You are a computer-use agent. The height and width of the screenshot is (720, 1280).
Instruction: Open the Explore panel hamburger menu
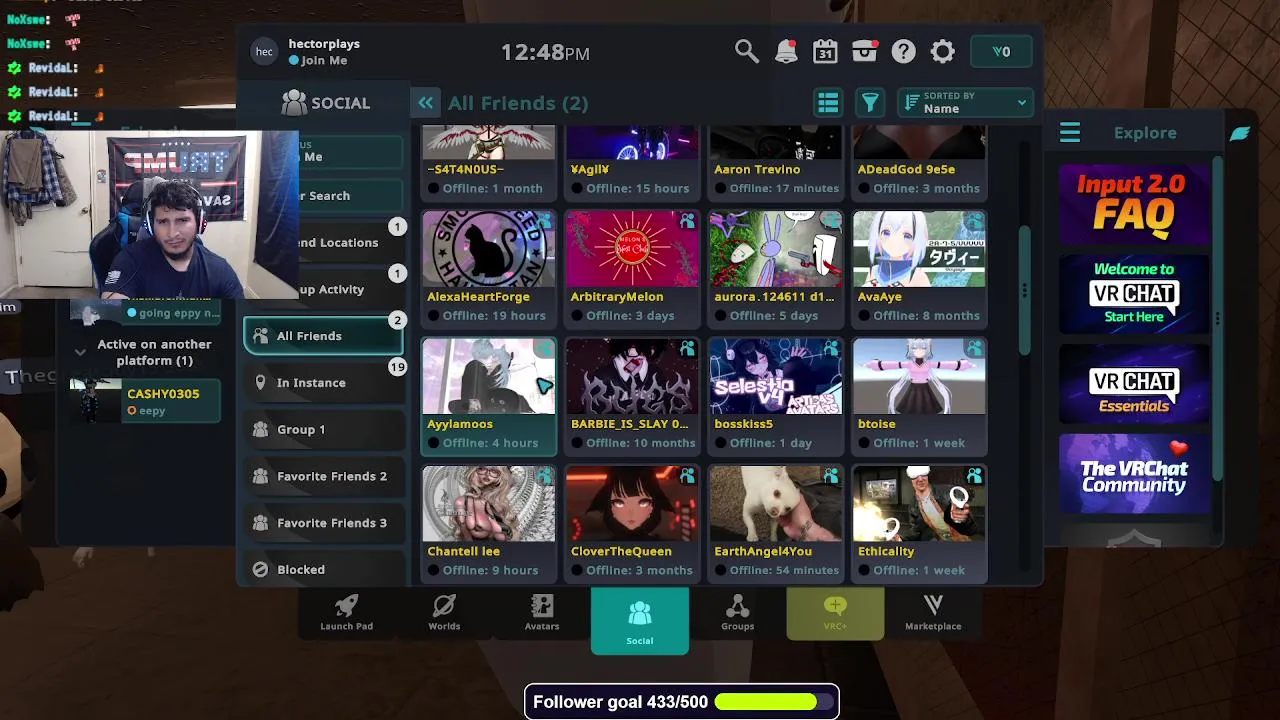(x=1070, y=133)
